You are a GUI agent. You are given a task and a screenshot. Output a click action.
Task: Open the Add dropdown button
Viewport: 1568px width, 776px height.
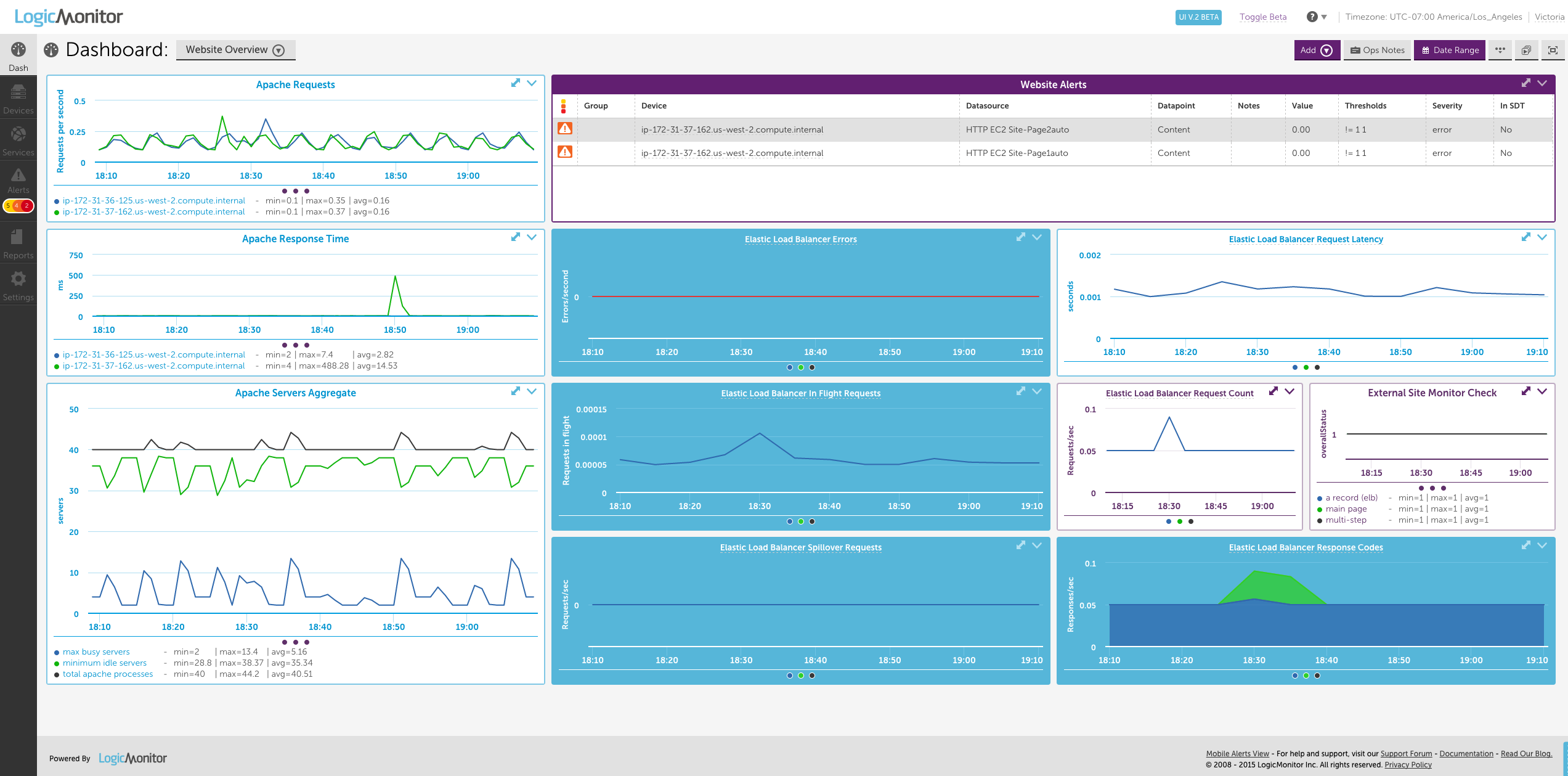click(x=1317, y=50)
